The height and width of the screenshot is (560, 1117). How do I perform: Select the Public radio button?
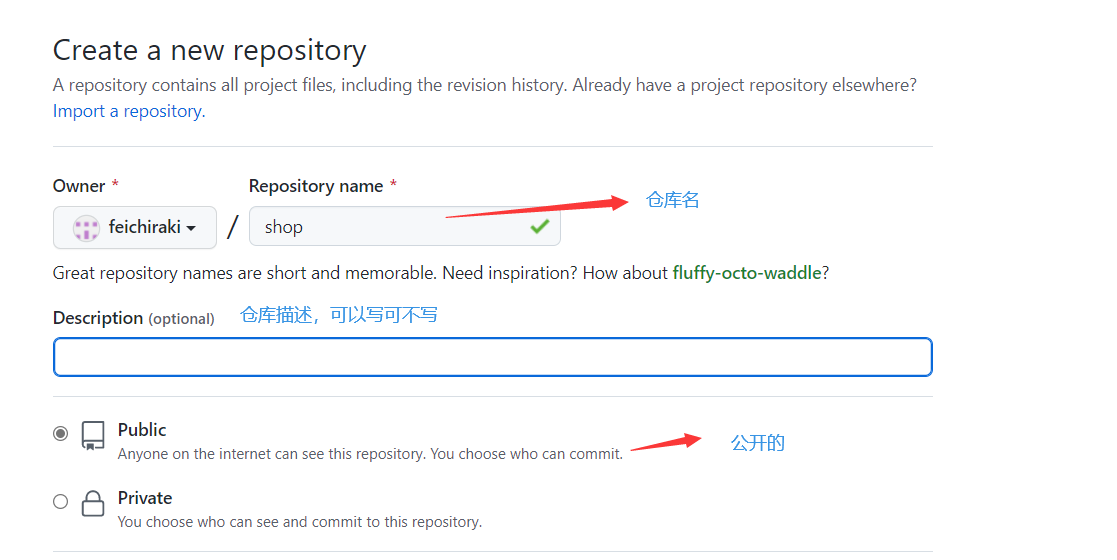click(x=61, y=434)
